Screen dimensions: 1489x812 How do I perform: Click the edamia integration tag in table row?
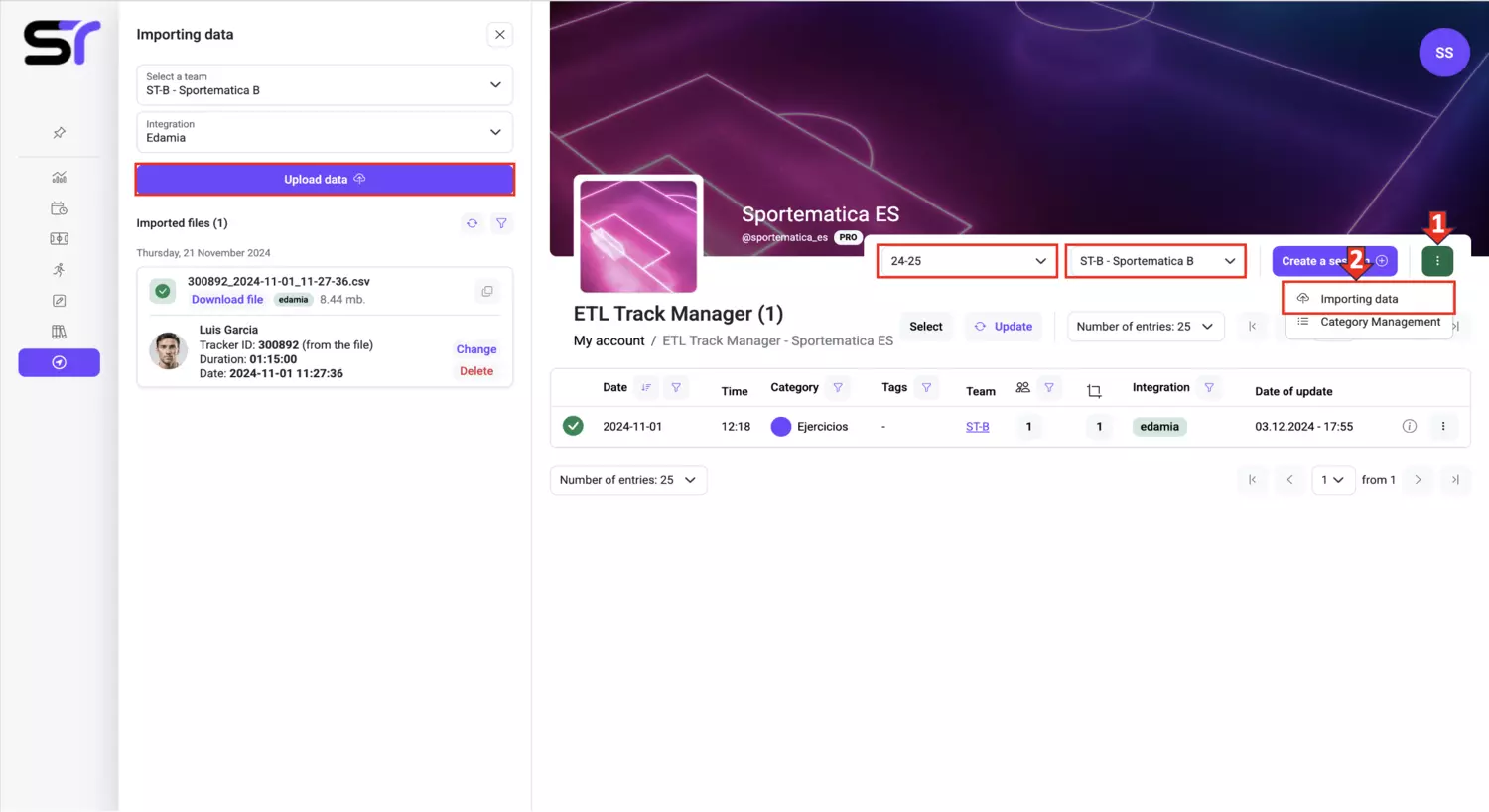point(1159,427)
